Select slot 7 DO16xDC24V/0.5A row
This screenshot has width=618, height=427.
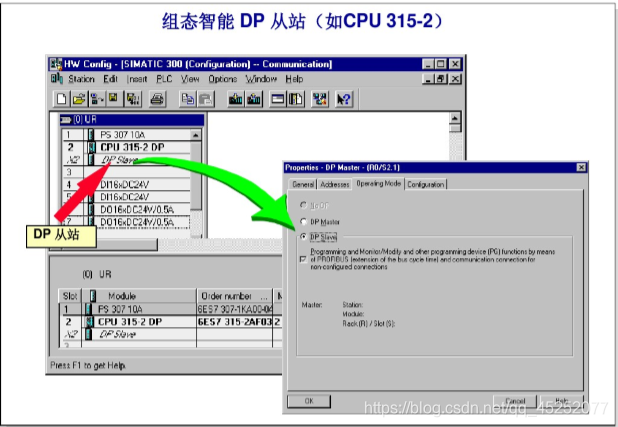[x=127, y=222]
